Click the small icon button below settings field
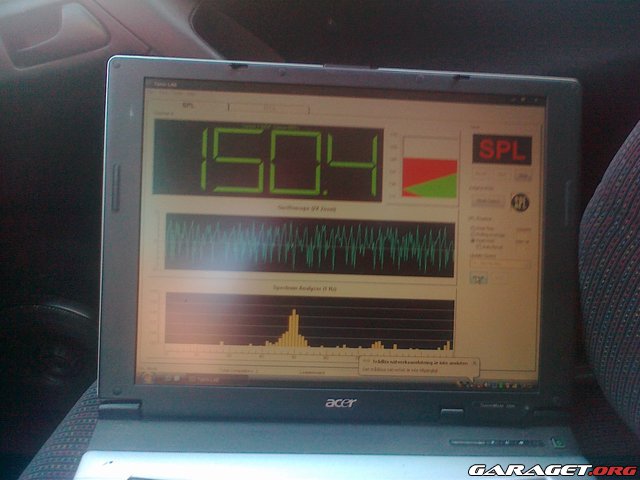This screenshot has width=640, height=480. 480,279
